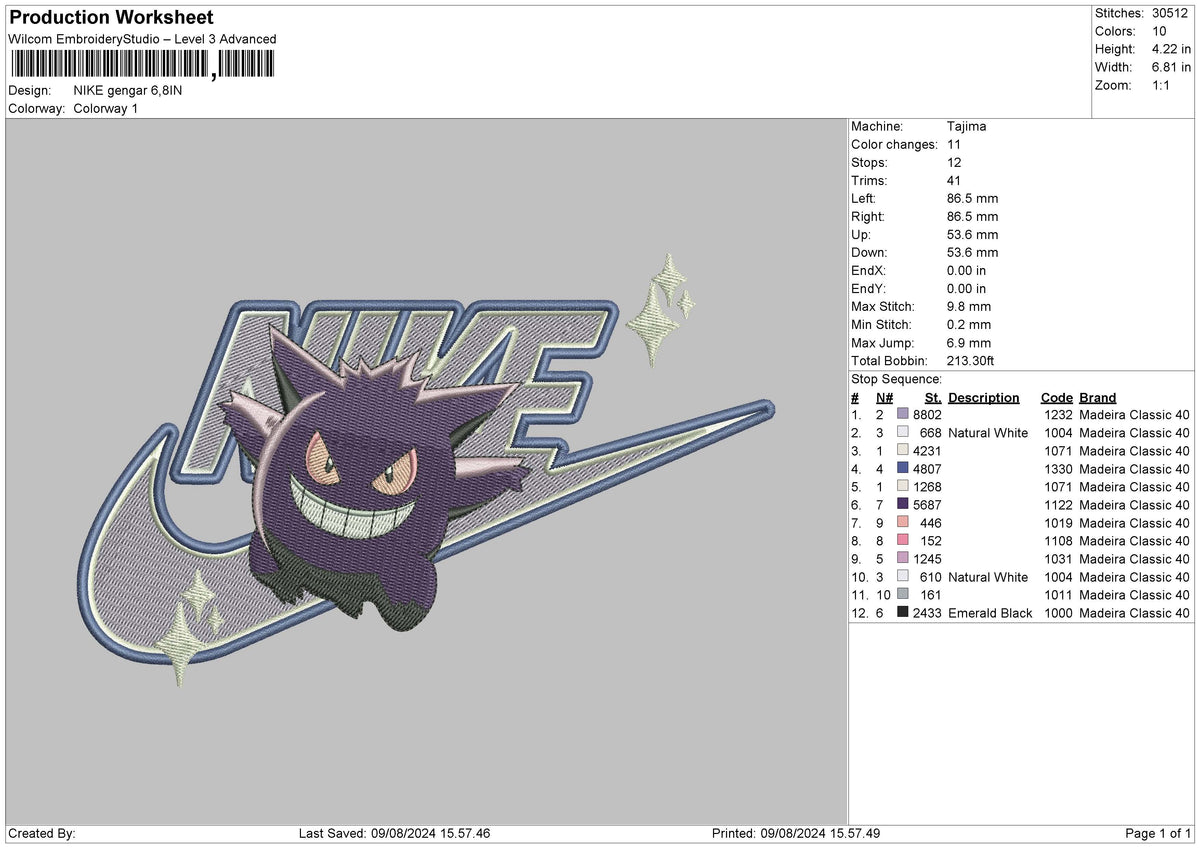
Task: Click the 'Created By:' footer field
Action: pyautogui.click(x=42, y=834)
